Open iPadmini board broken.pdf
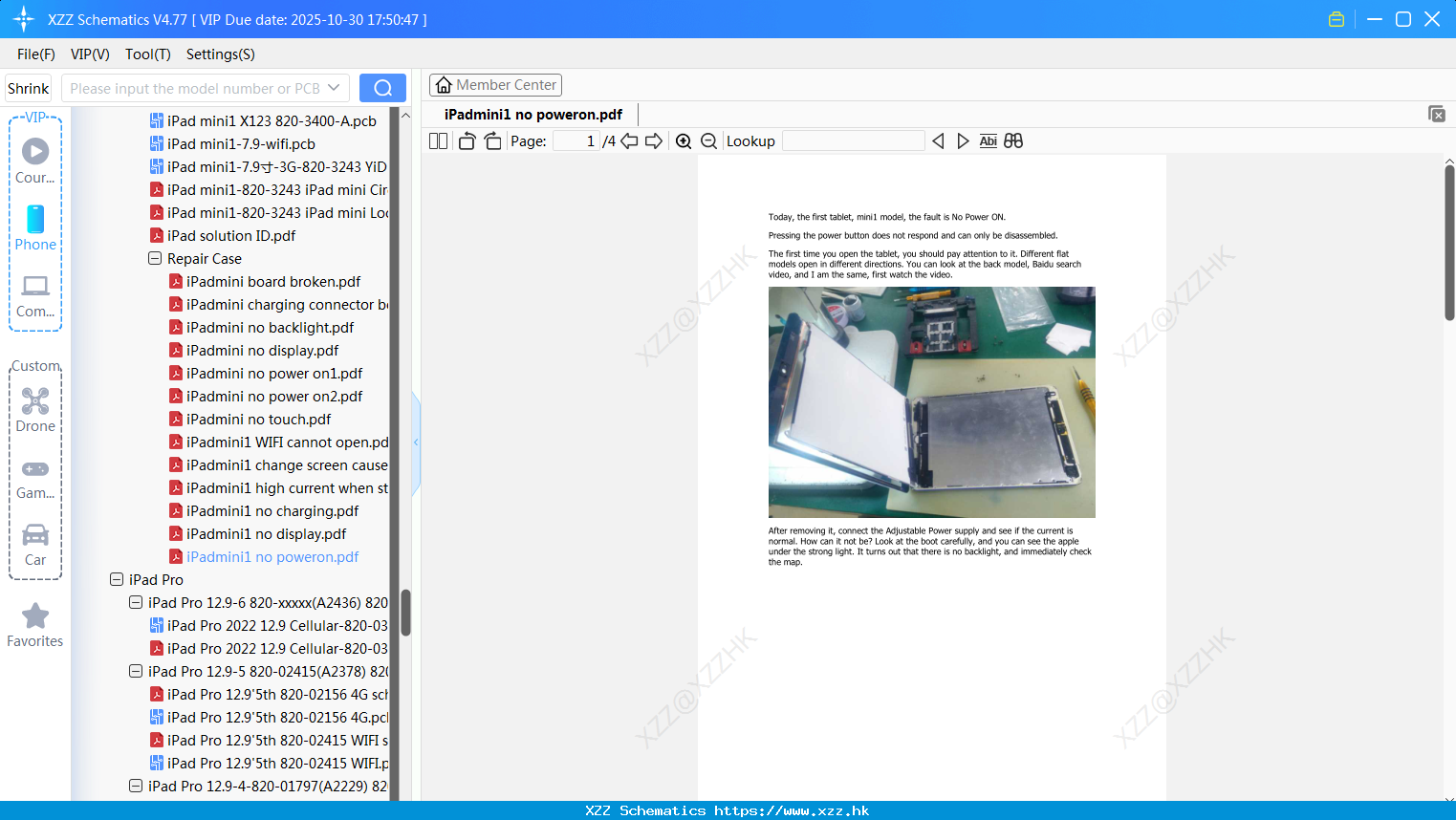Screen dimensions: 1456x820 coord(273,282)
